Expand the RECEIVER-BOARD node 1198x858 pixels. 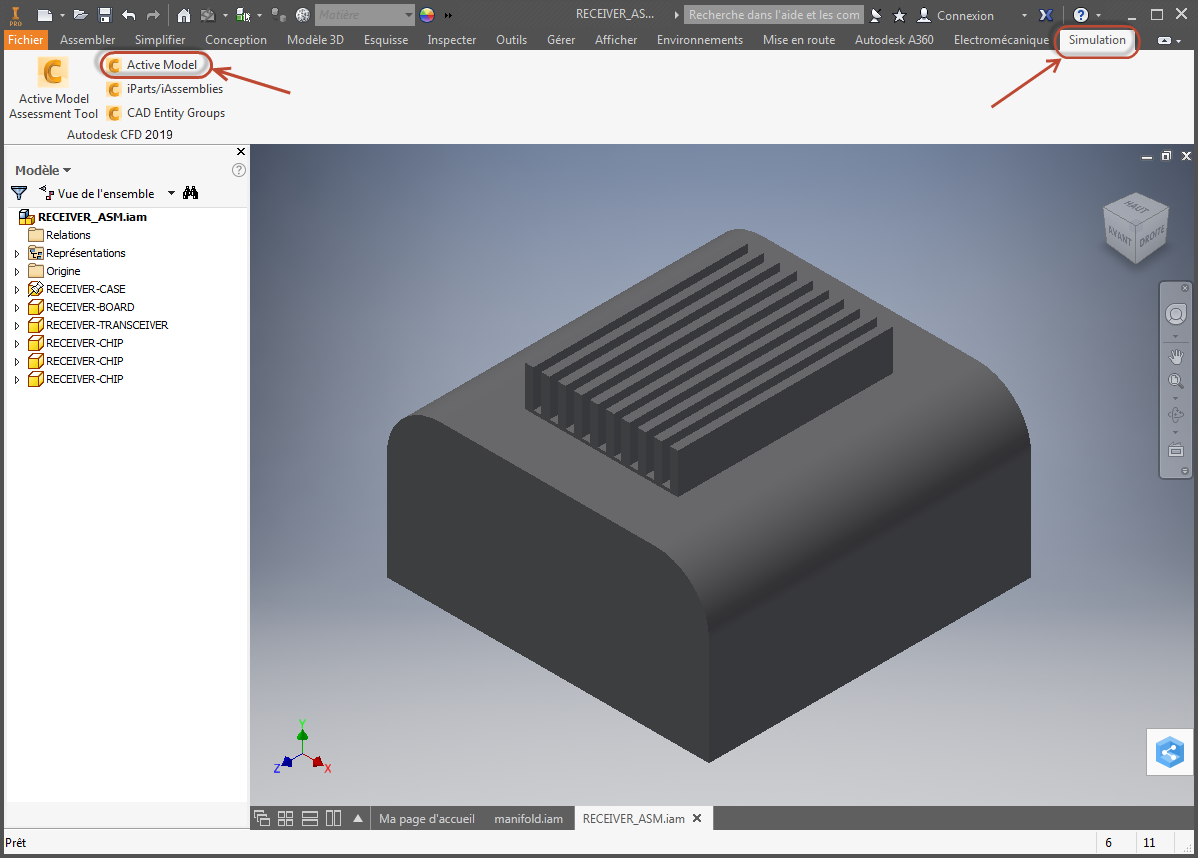point(17,307)
